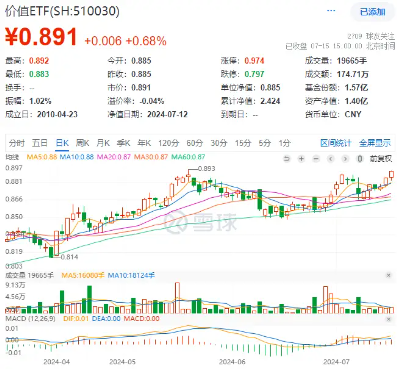Select the 季K quarterly candlestick tab

pos(123,143)
